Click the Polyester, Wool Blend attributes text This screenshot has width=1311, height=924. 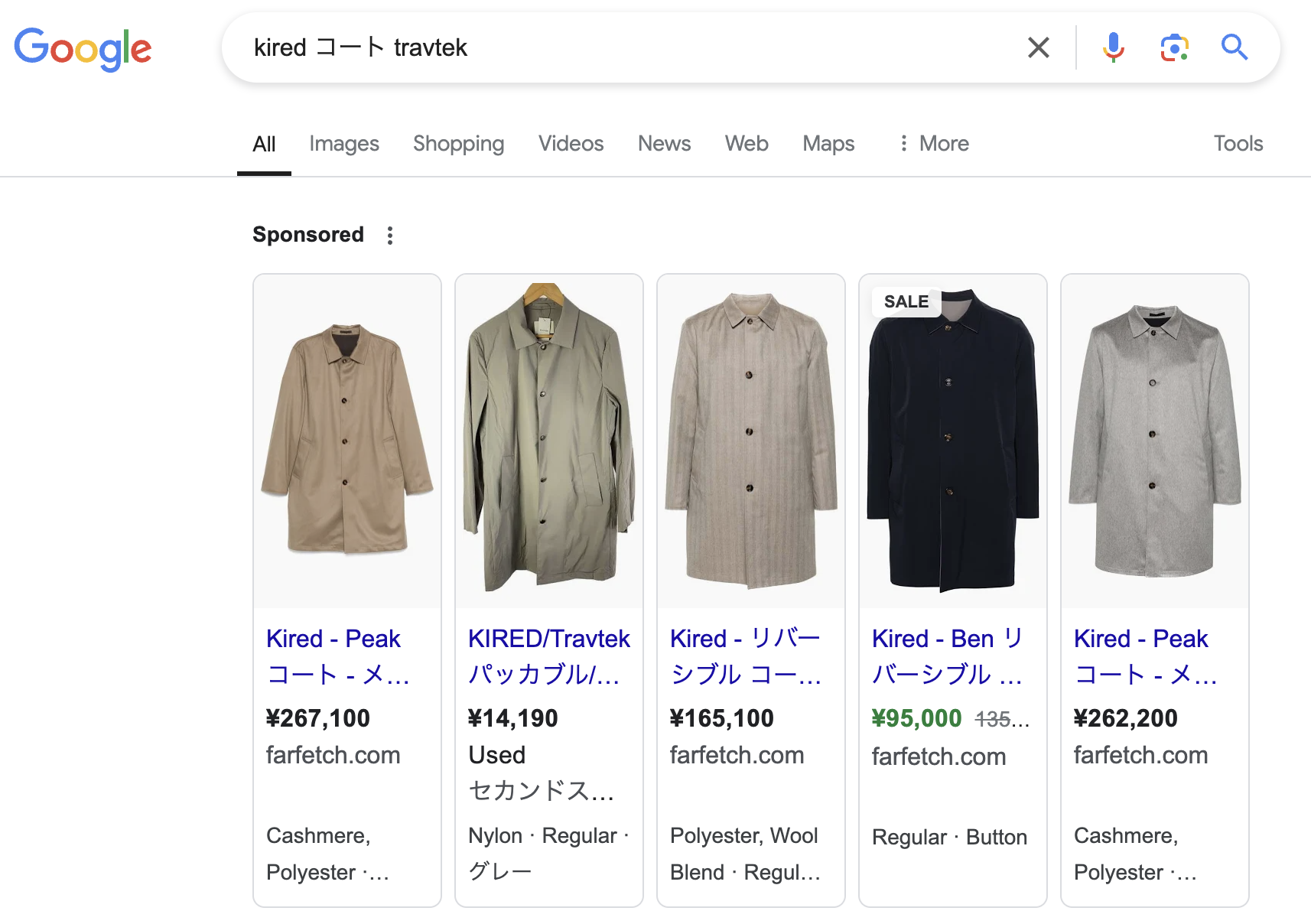point(745,854)
